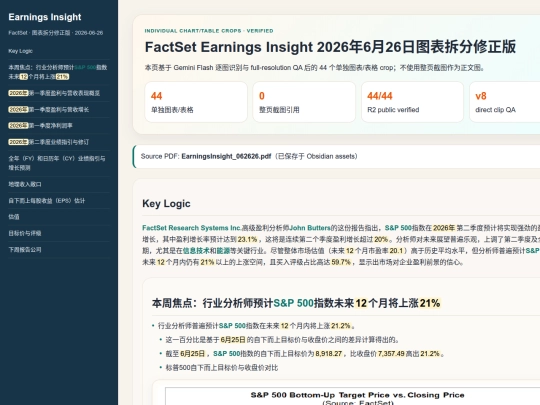The width and height of the screenshot is (540, 405).
Task: Select the 估值 sidebar item
Action: 14,217
